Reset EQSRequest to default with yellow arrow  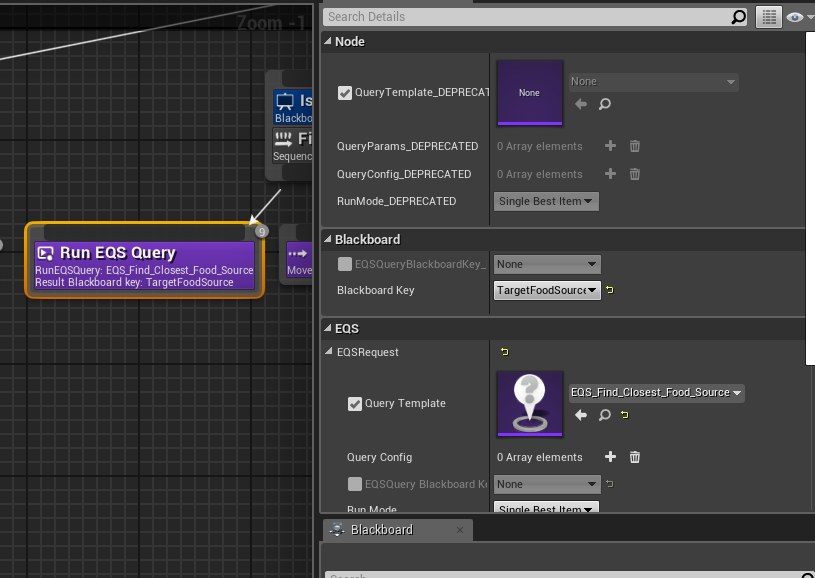click(x=504, y=352)
